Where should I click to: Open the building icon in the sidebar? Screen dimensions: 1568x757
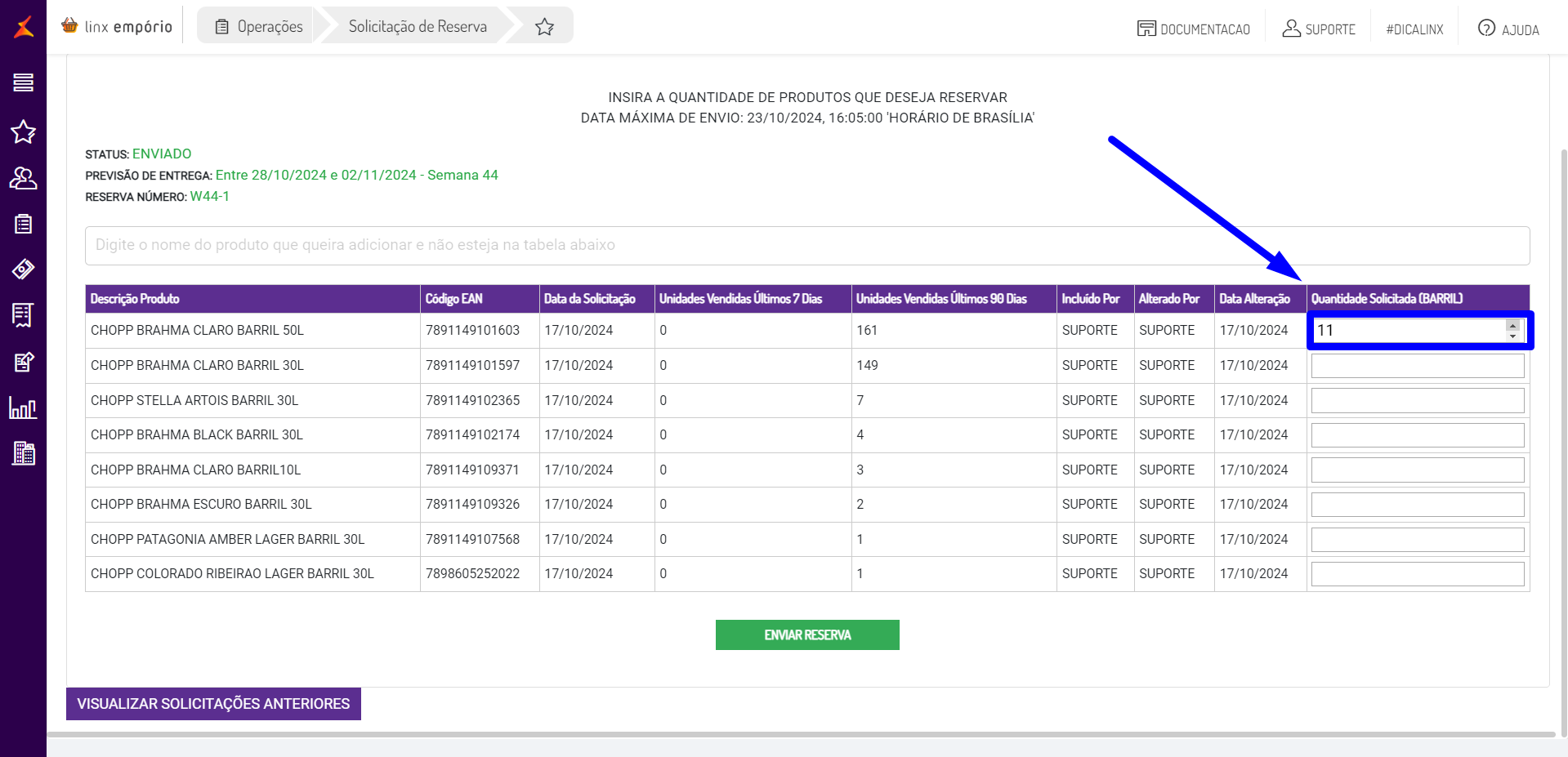coord(24,453)
